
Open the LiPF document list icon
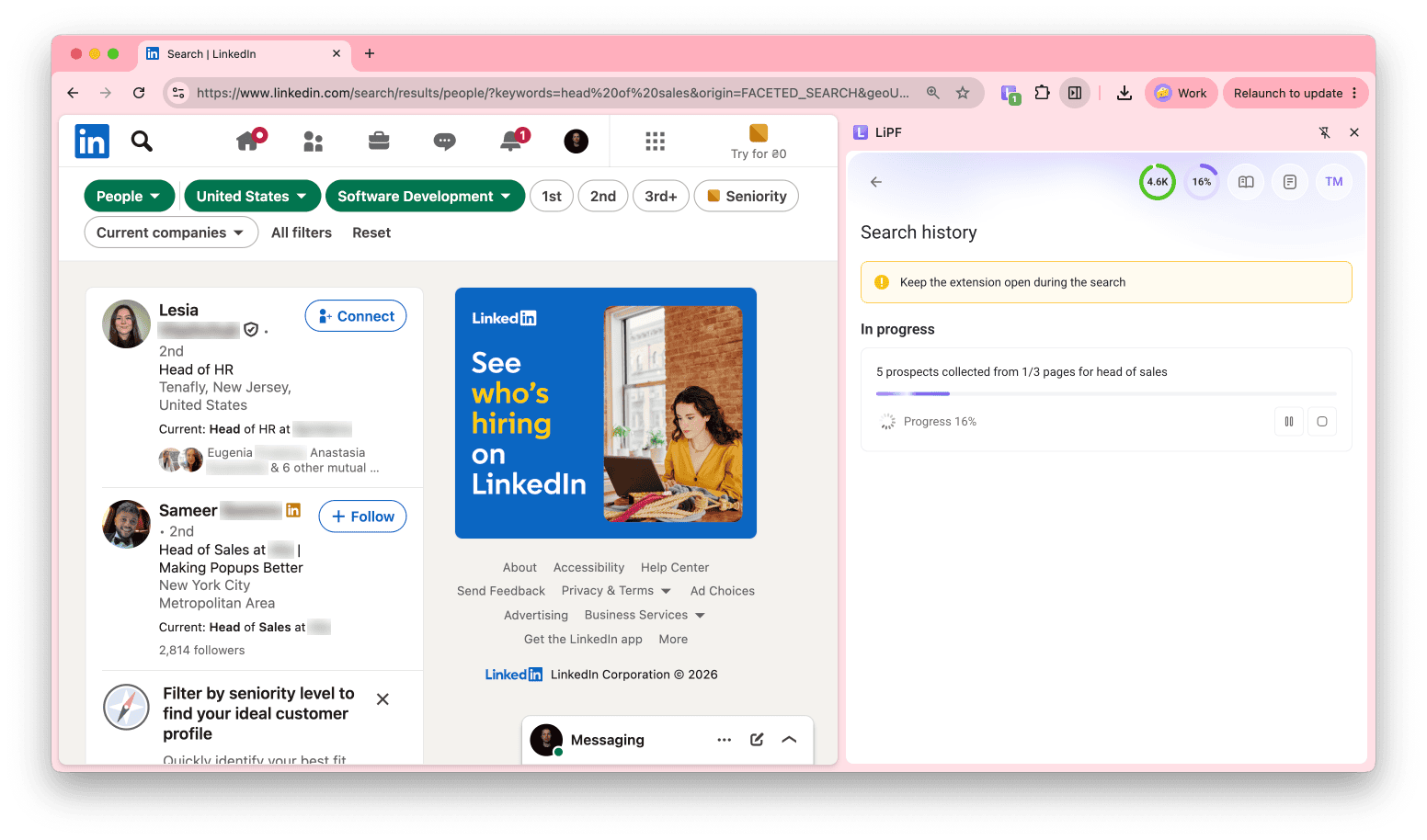point(1290,182)
